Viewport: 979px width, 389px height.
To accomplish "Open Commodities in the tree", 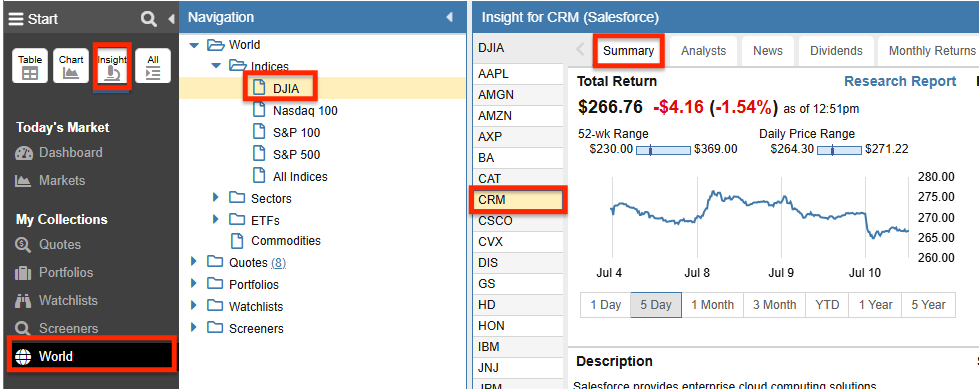I will 285,241.
